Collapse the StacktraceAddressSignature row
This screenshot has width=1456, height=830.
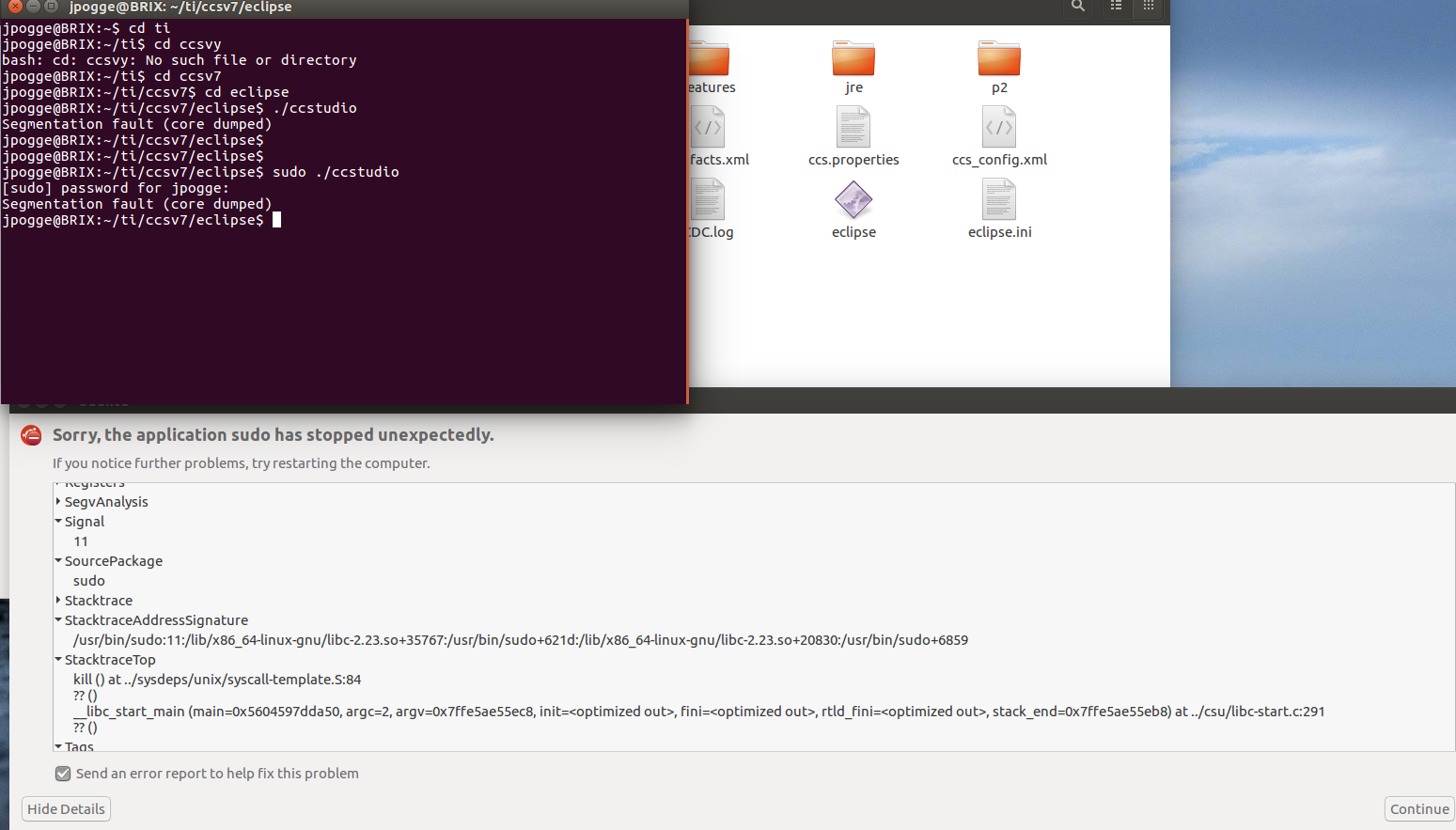(x=58, y=620)
